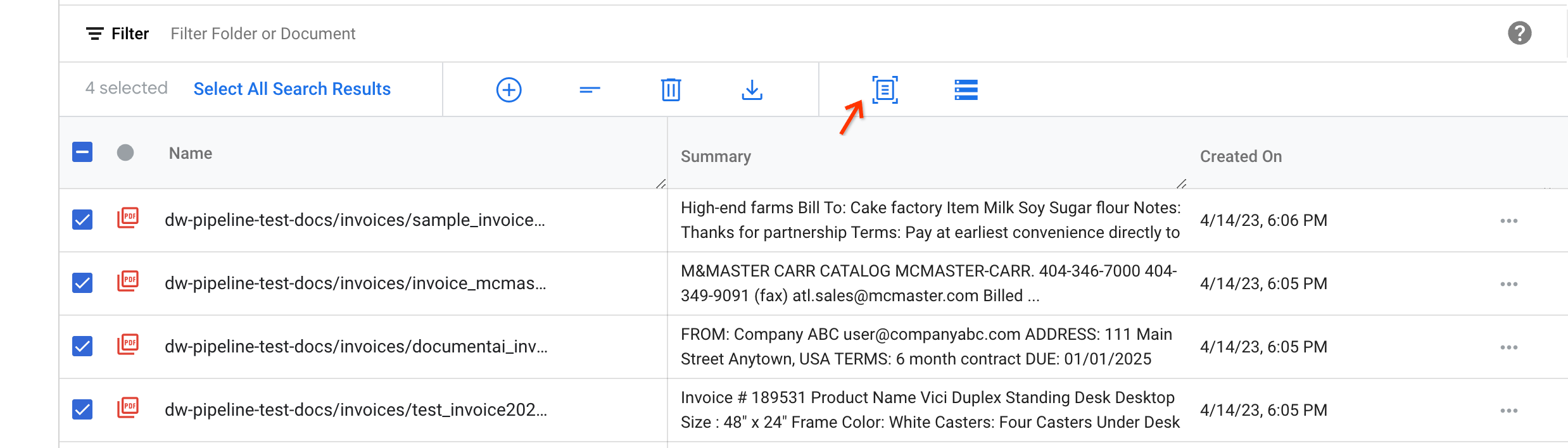Click the list view icon
Image resolution: width=1568 pixels, height=448 pixels.
click(966, 90)
